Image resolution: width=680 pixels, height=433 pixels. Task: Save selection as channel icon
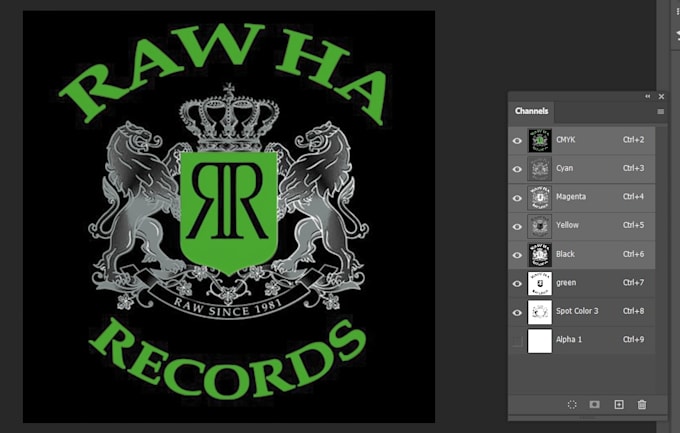click(595, 405)
